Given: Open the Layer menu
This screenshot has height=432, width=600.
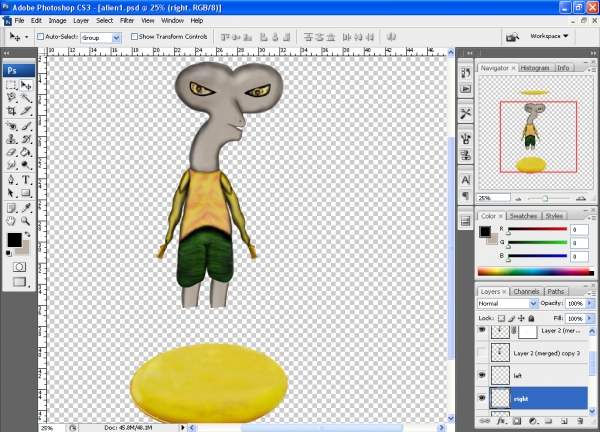Looking at the screenshot, I should (x=81, y=21).
